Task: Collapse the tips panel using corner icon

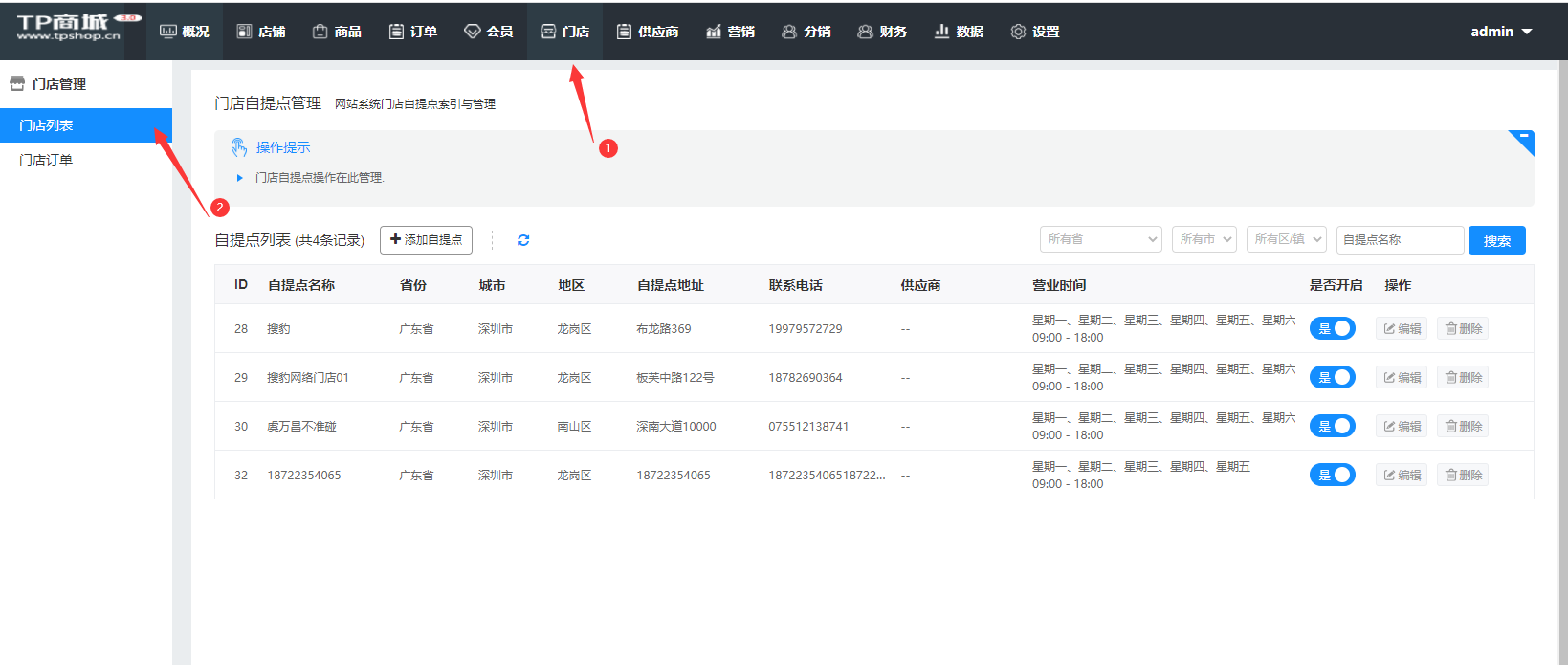Action: [x=1523, y=141]
